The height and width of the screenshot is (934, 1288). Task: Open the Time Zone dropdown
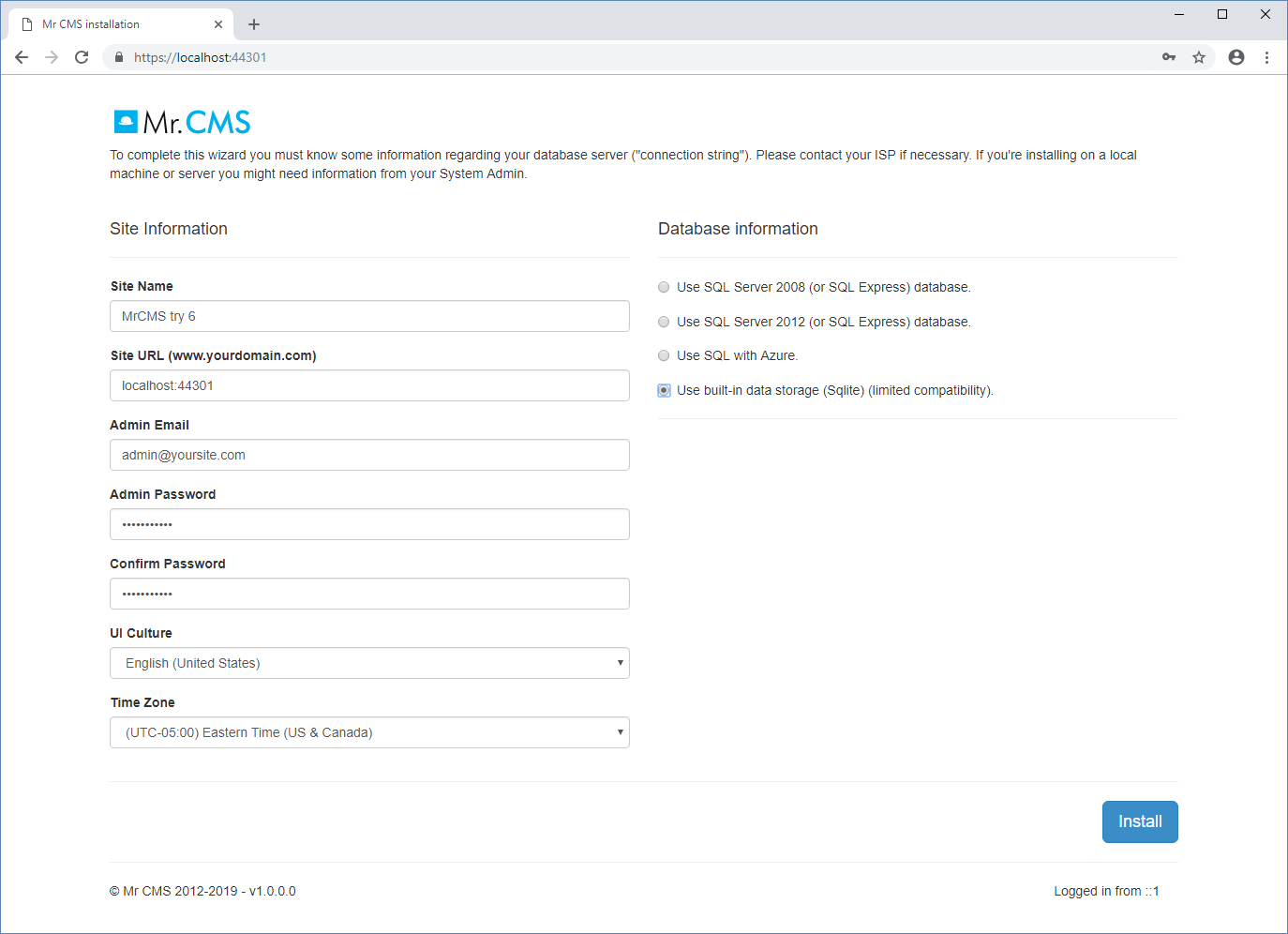pyautogui.click(x=369, y=732)
